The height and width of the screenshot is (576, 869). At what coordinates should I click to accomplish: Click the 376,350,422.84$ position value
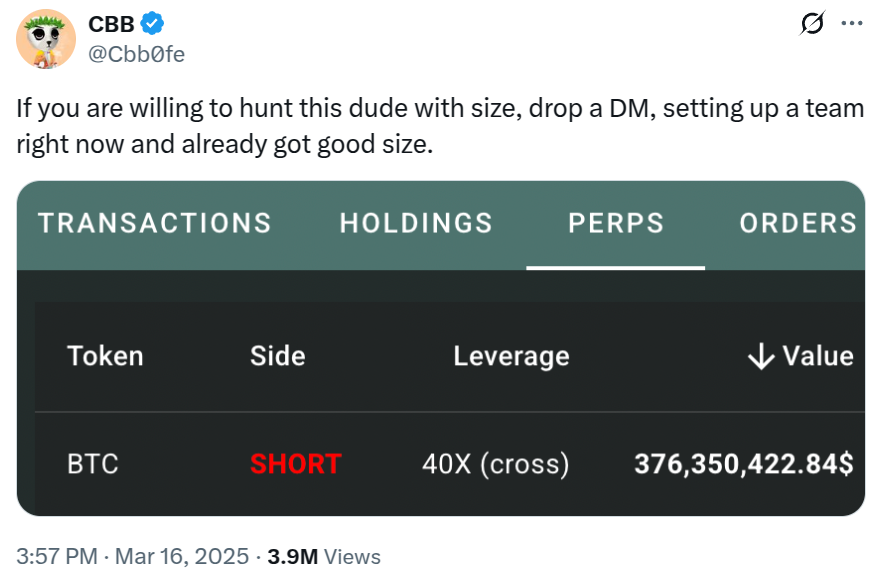click(743, 464)
